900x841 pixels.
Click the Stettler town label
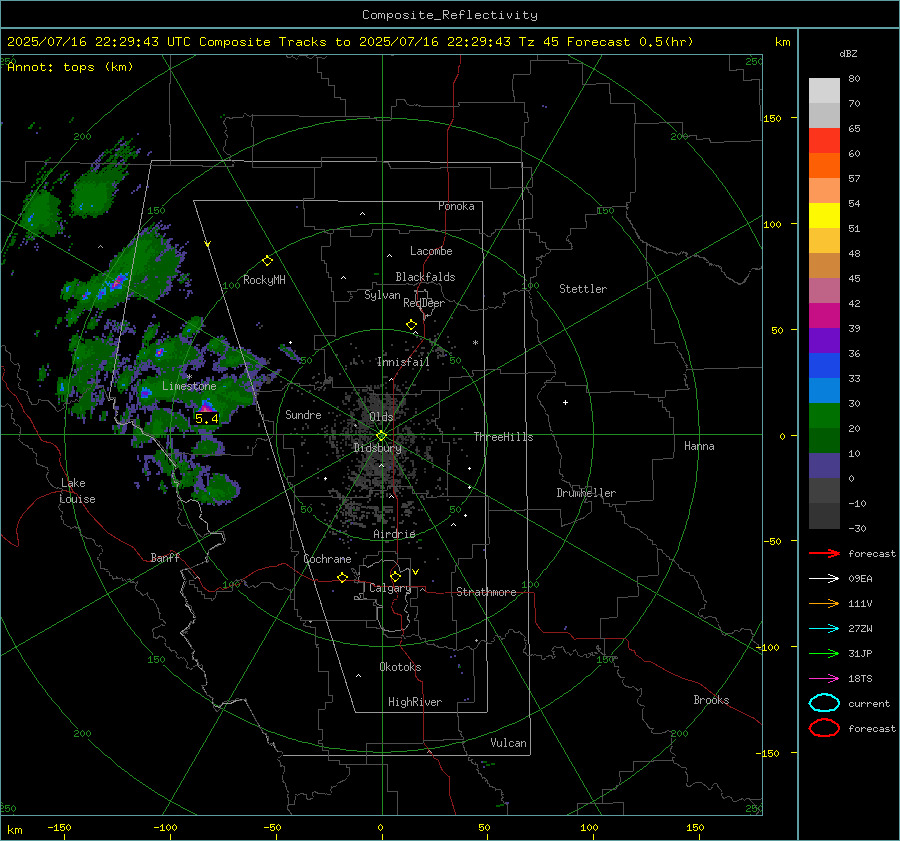(583, 289)
